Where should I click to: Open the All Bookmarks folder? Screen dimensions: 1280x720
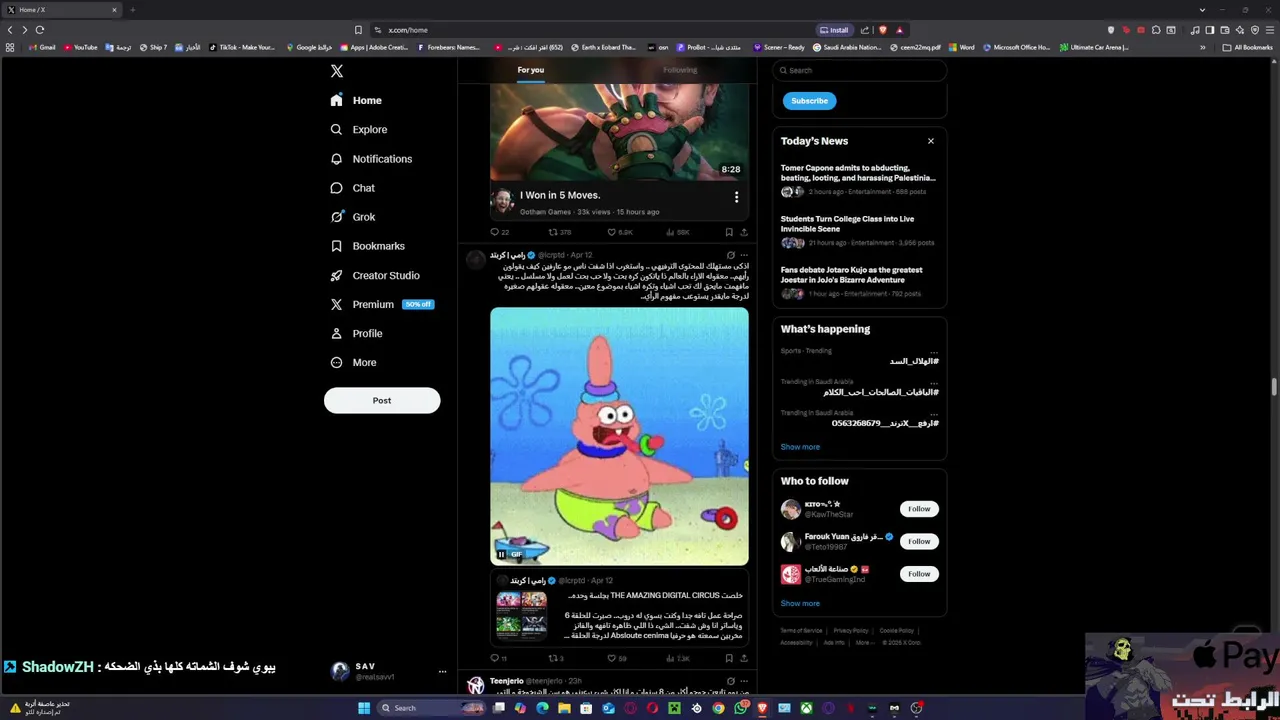(1247, 47)
